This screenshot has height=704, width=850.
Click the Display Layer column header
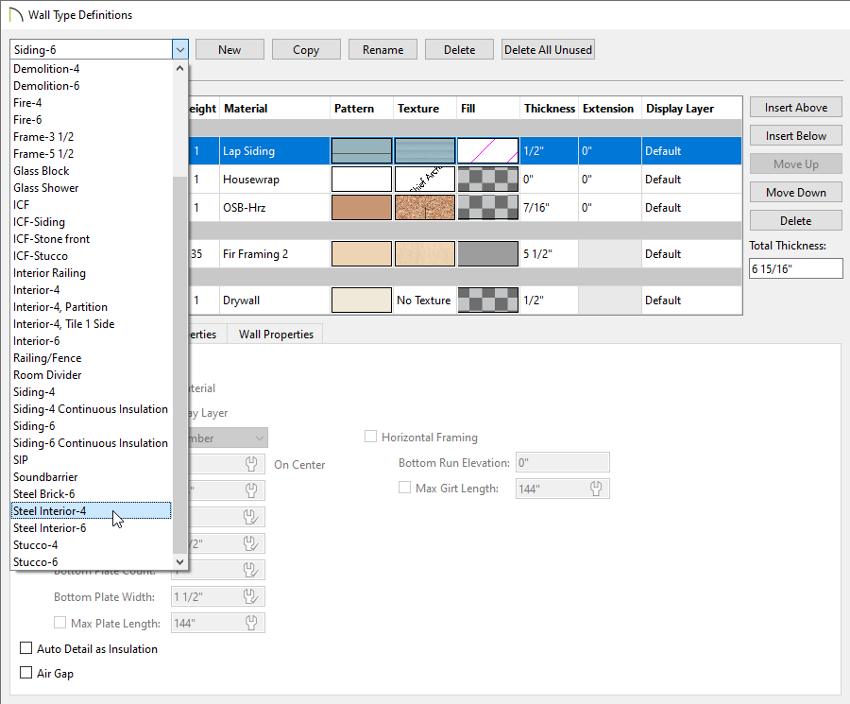(692, 108)
